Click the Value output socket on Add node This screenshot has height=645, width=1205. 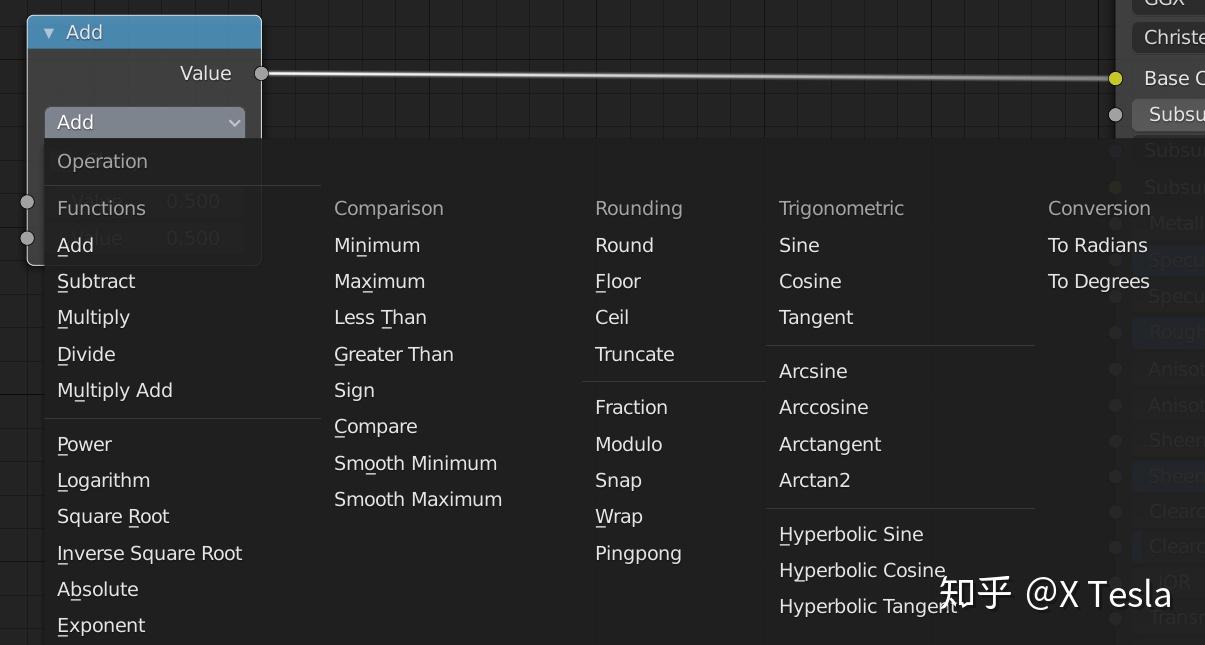261,73
